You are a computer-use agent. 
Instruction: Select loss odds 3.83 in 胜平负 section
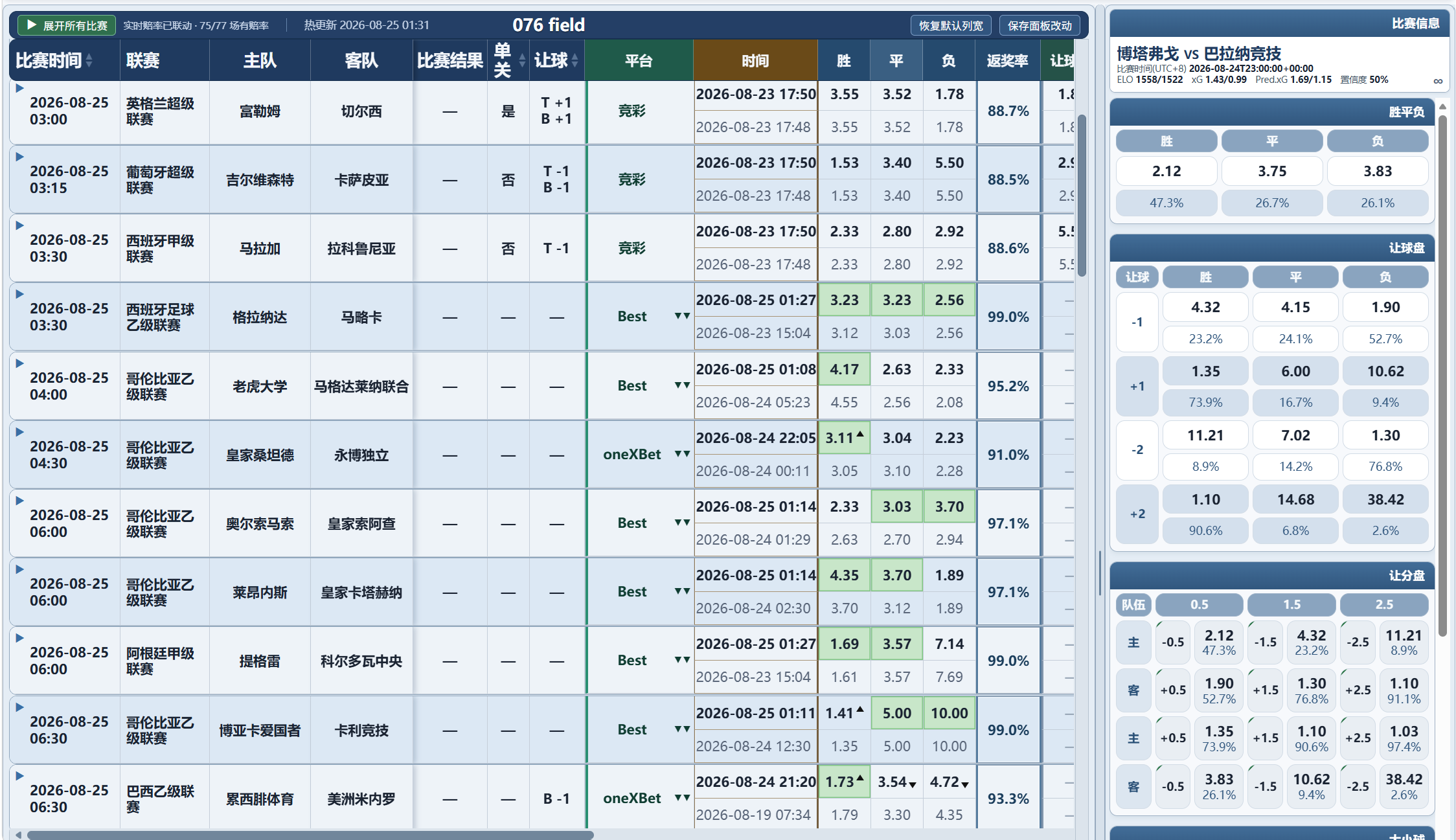click(1378, 171)
